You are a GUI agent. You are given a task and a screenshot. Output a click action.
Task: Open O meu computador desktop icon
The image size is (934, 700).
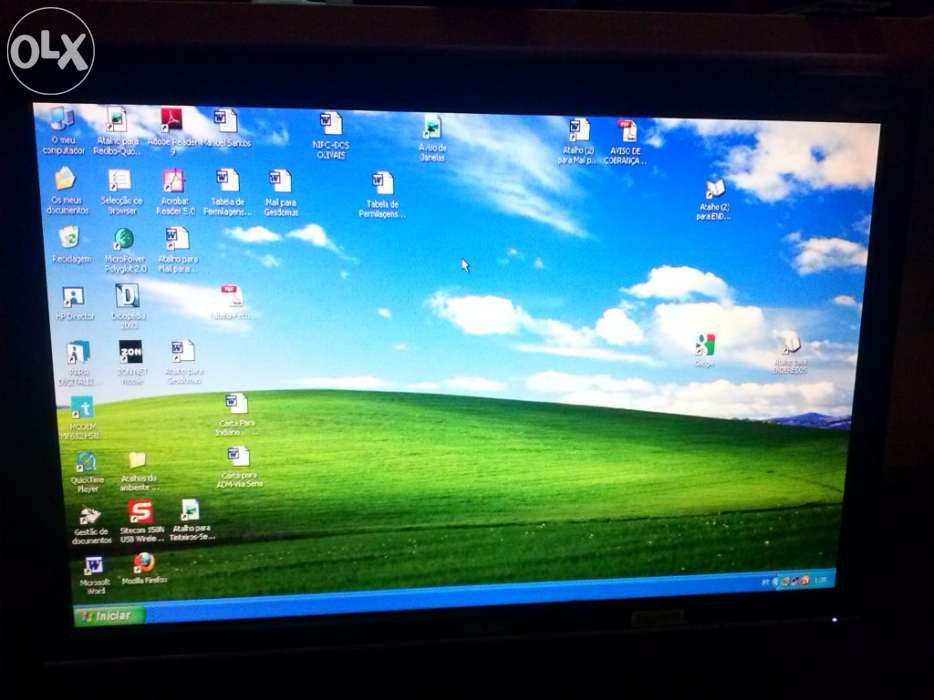pyautogui.click(x=63, y=130)
